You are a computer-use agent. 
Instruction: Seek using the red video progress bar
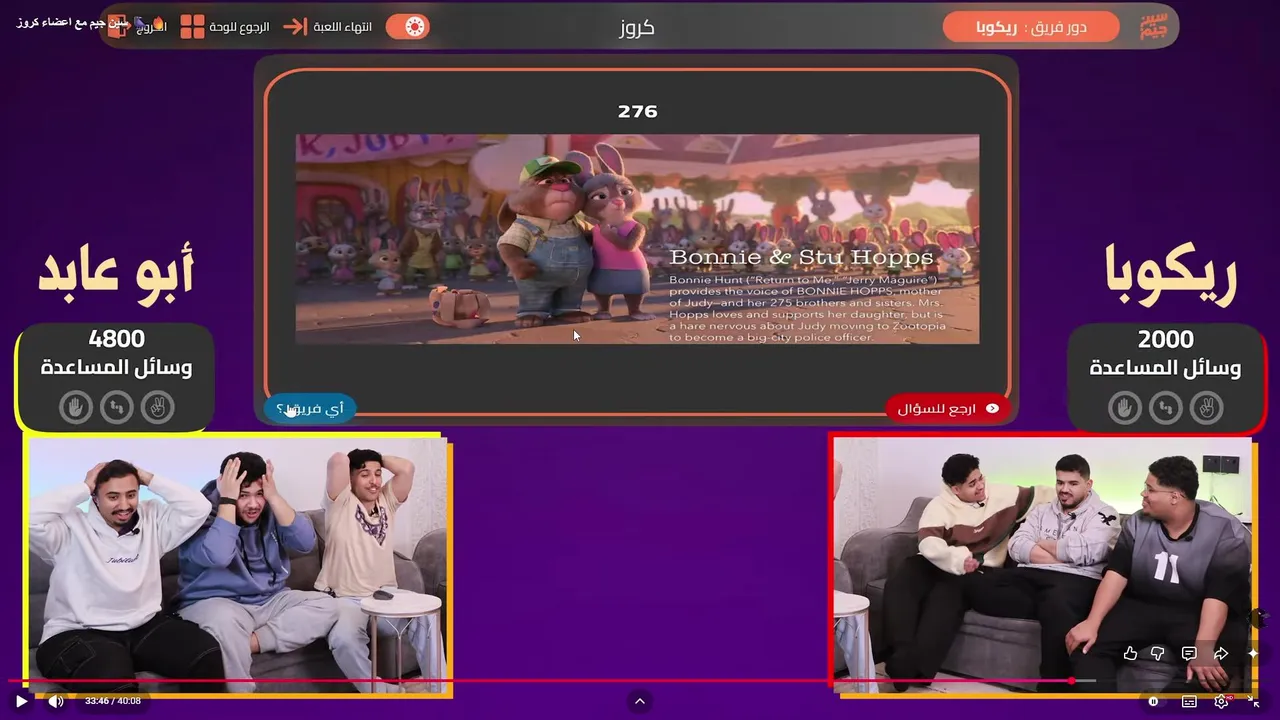[640, 681]
